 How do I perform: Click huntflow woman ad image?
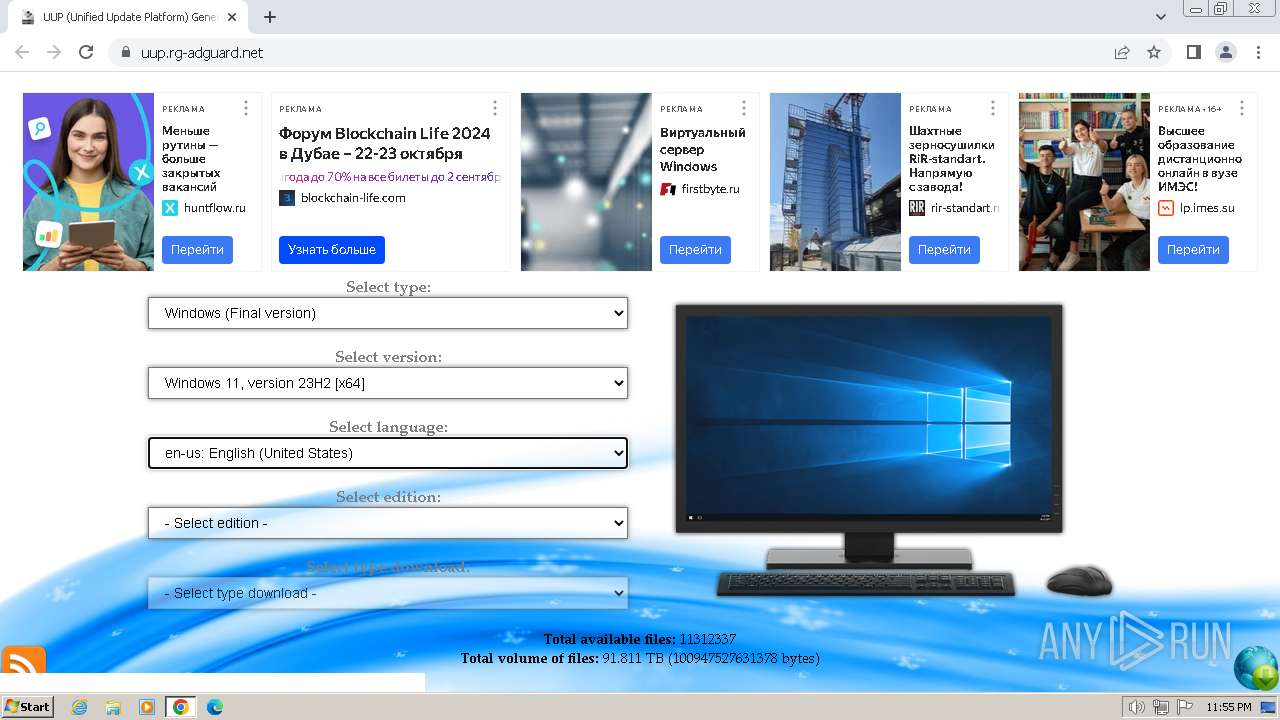88,182
